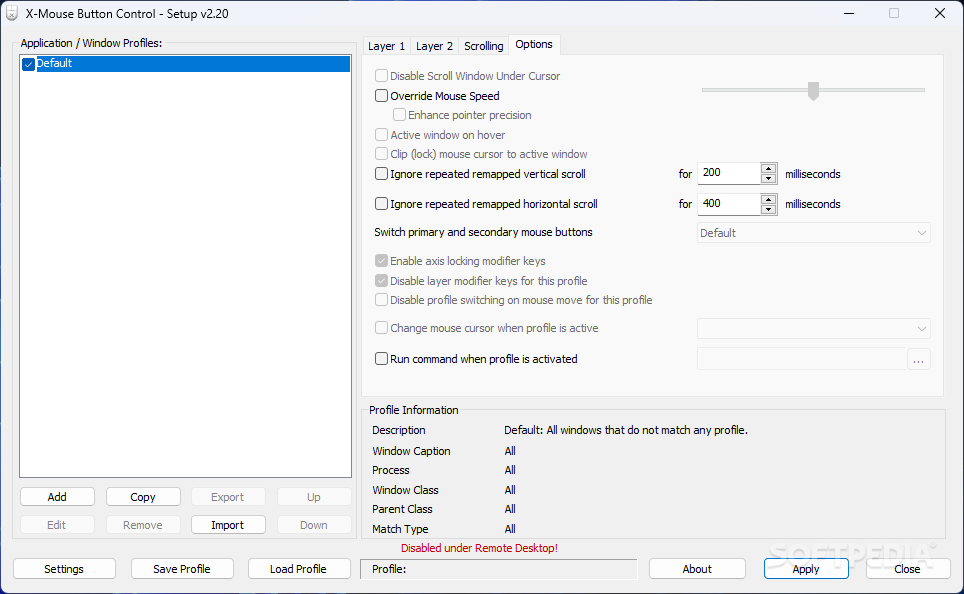Minimize the X-Mouse Button Control window
The height and width of the screenshot is (594, 964).
tap(849, 14)
